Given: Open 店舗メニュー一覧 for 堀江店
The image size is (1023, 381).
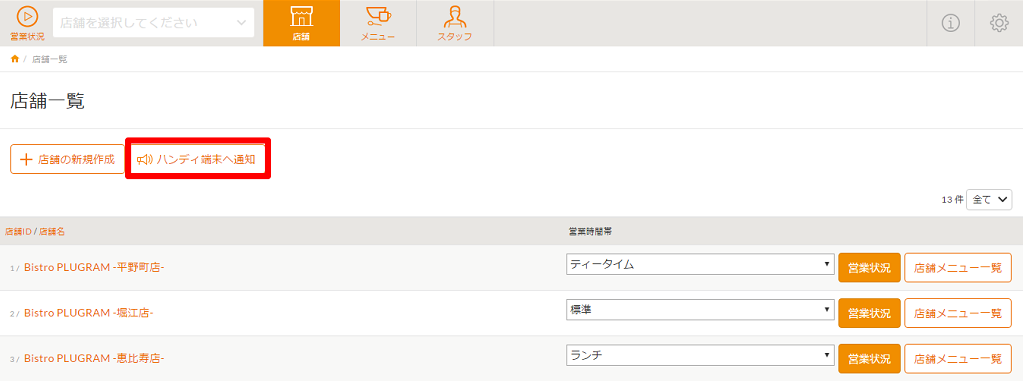Looking at the screenshot, I should click(958, 313).
